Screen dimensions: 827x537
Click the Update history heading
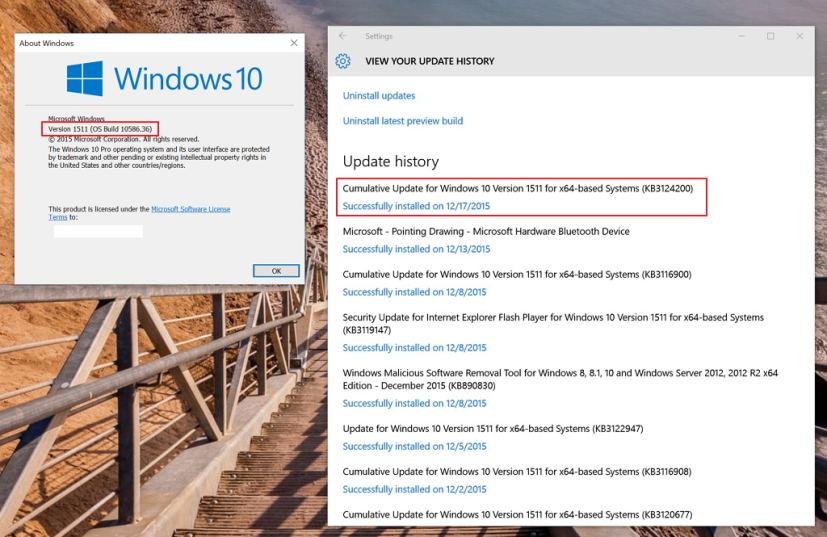coord(391,161)
